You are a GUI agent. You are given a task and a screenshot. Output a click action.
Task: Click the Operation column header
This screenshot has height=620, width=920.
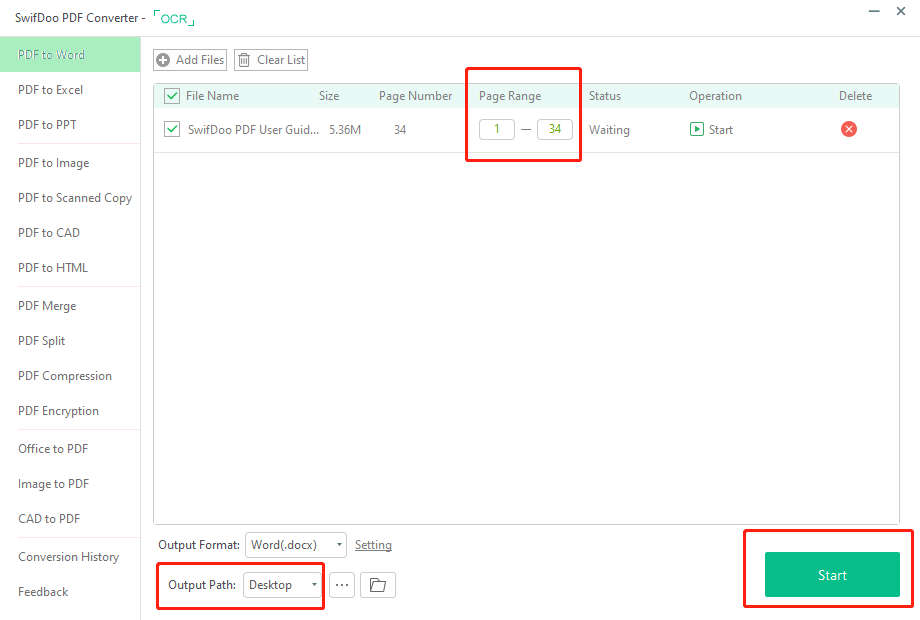point(715,96)
